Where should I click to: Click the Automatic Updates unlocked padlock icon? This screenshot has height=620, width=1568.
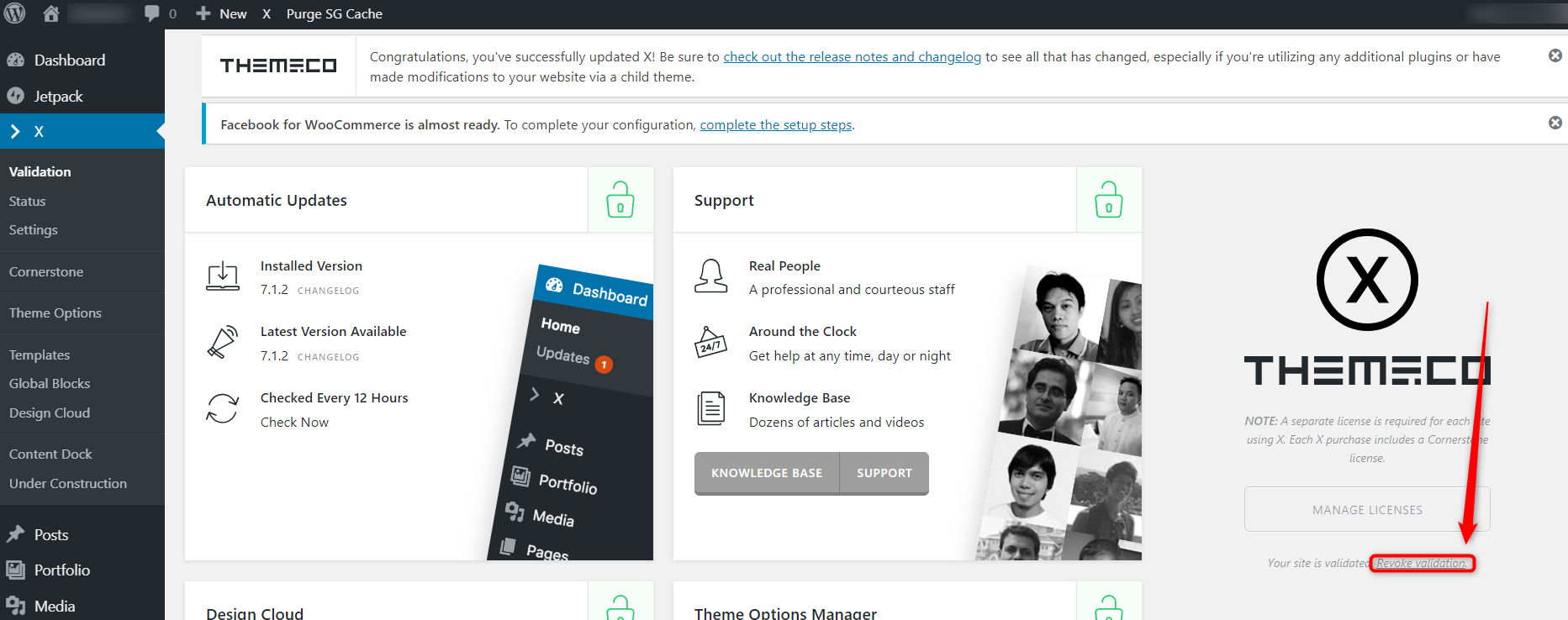[x=620, y=200]
